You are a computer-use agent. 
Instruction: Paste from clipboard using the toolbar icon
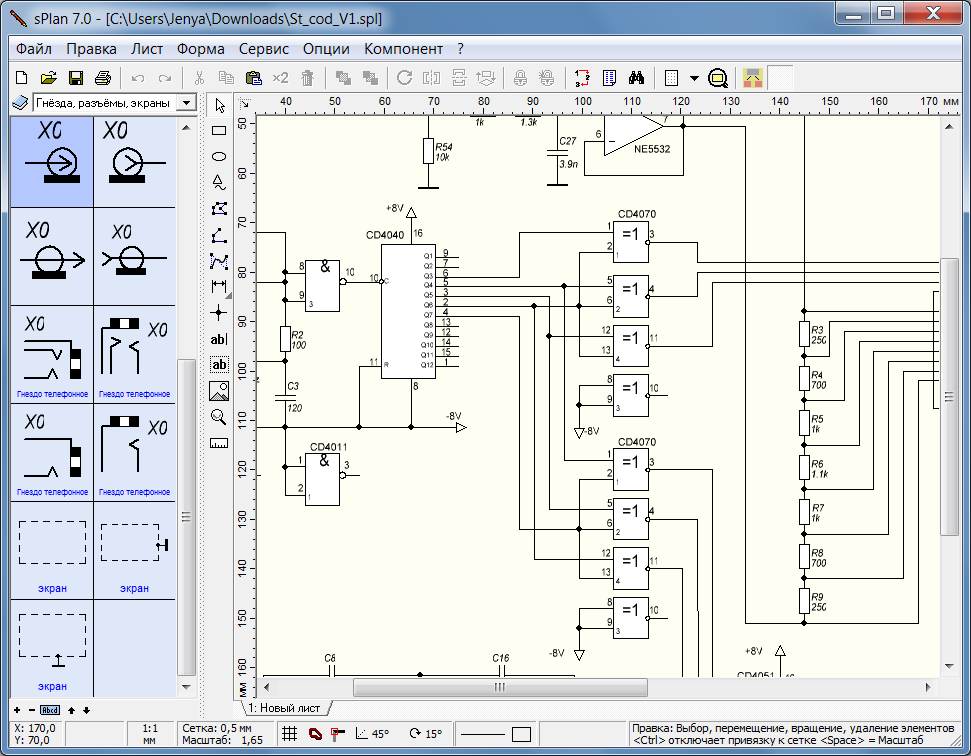click(253, 78)
